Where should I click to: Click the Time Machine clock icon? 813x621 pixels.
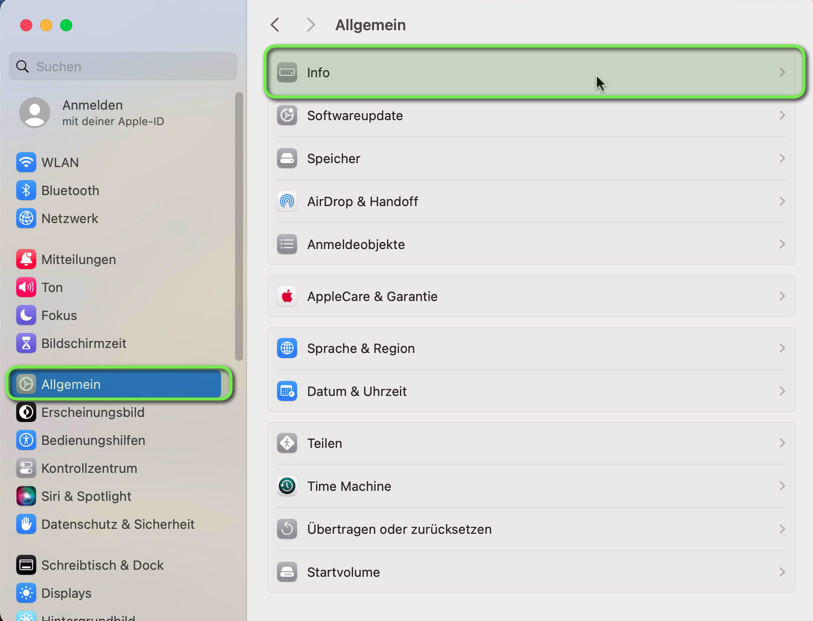coord(287,487)
